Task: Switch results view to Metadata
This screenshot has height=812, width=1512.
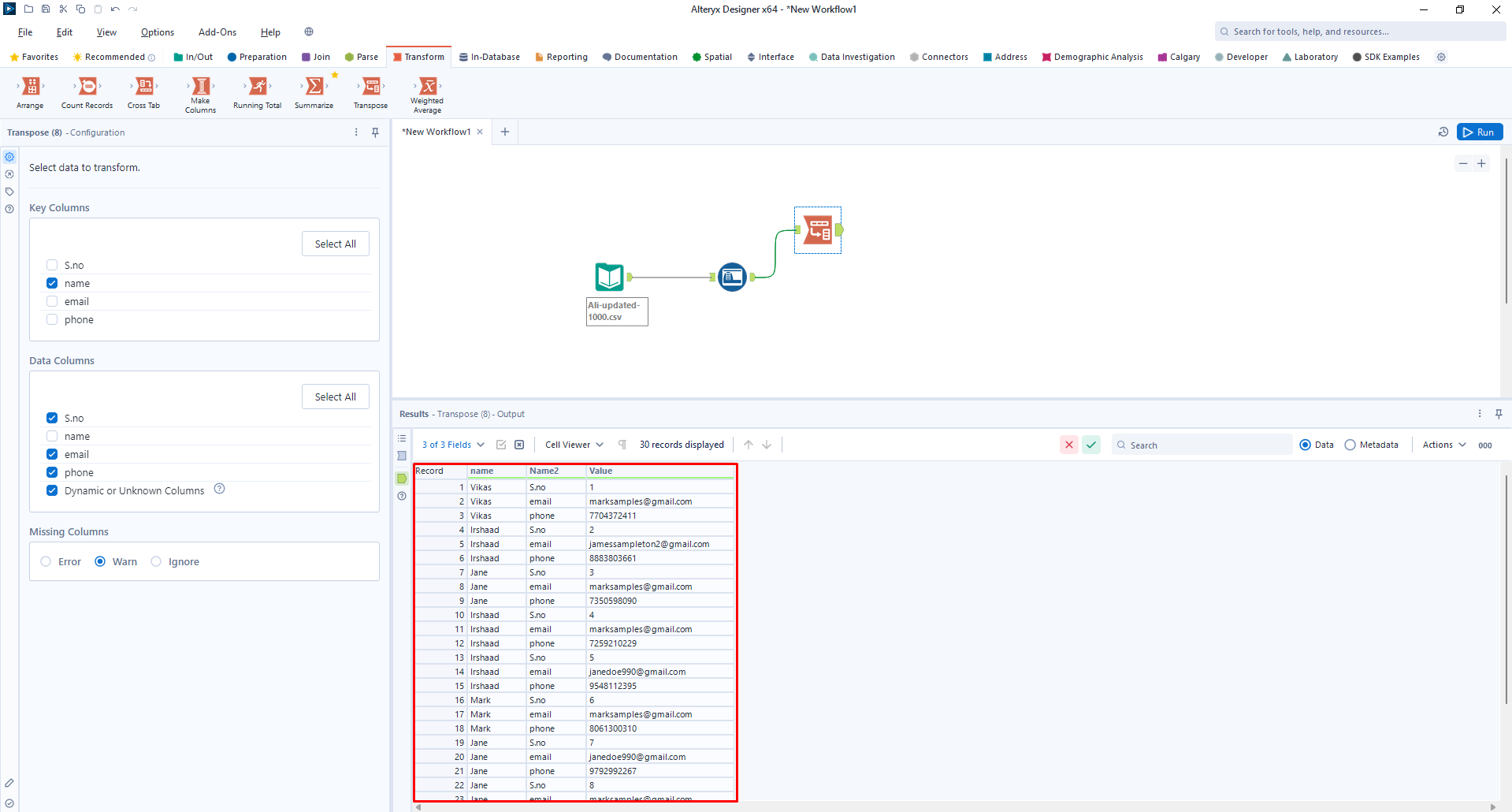Action: pyautogui.click(x=1350, y=445)
